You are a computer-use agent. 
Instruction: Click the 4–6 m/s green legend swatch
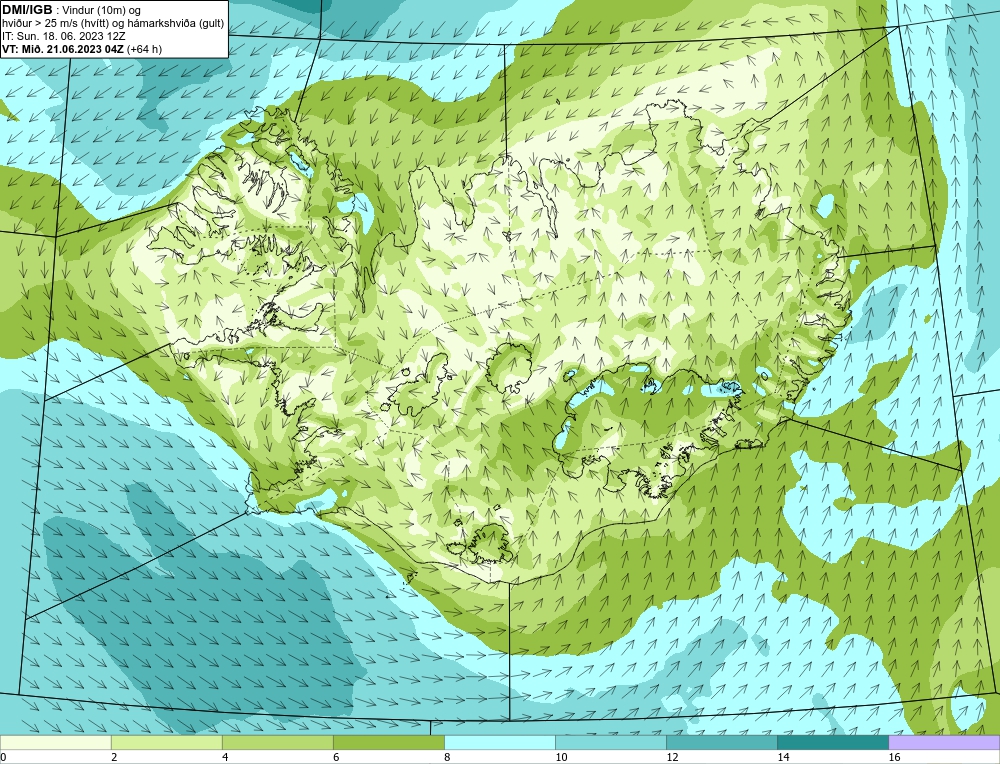[277, 742]
